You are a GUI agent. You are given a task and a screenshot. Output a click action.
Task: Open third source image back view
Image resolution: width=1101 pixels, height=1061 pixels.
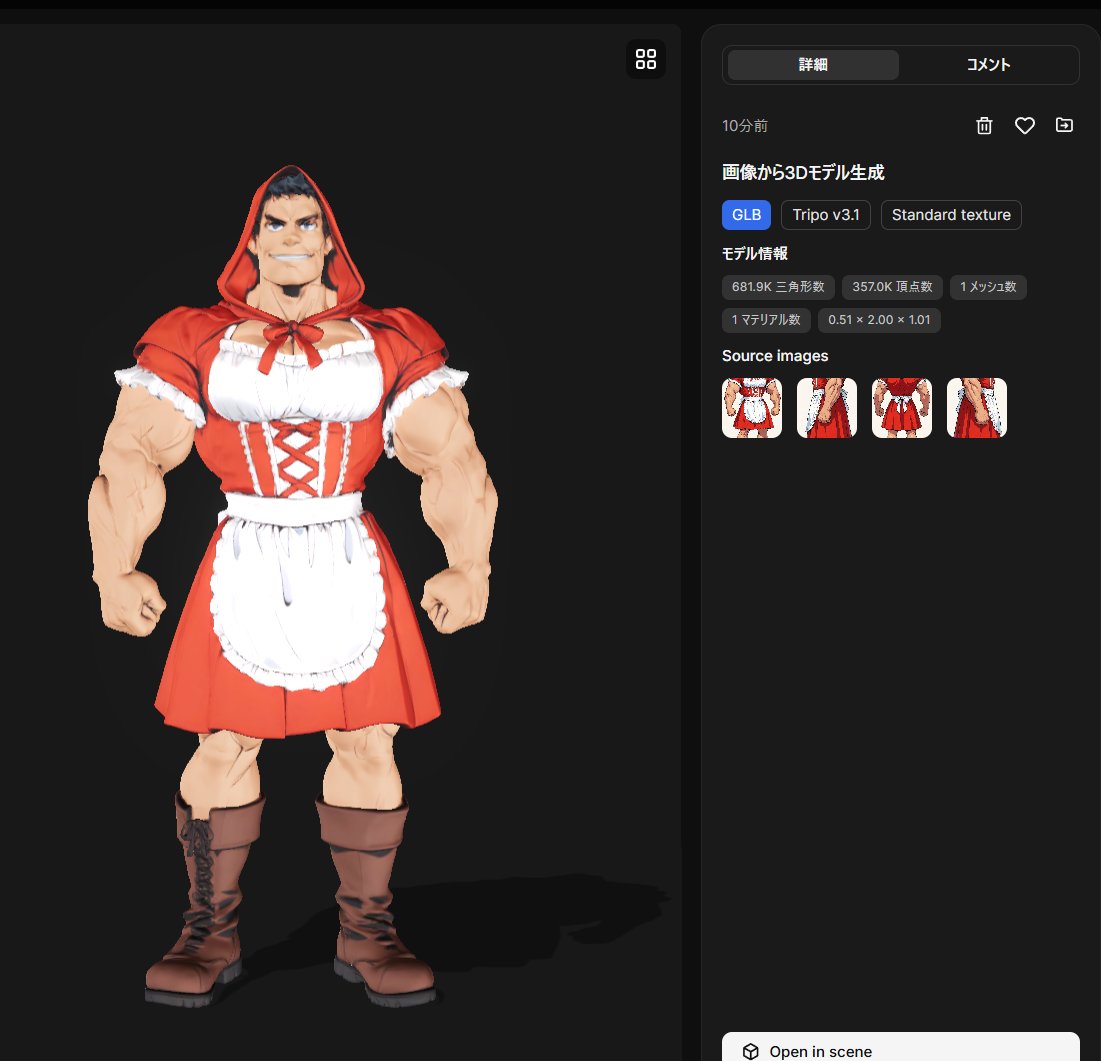[x=902, y=408]
